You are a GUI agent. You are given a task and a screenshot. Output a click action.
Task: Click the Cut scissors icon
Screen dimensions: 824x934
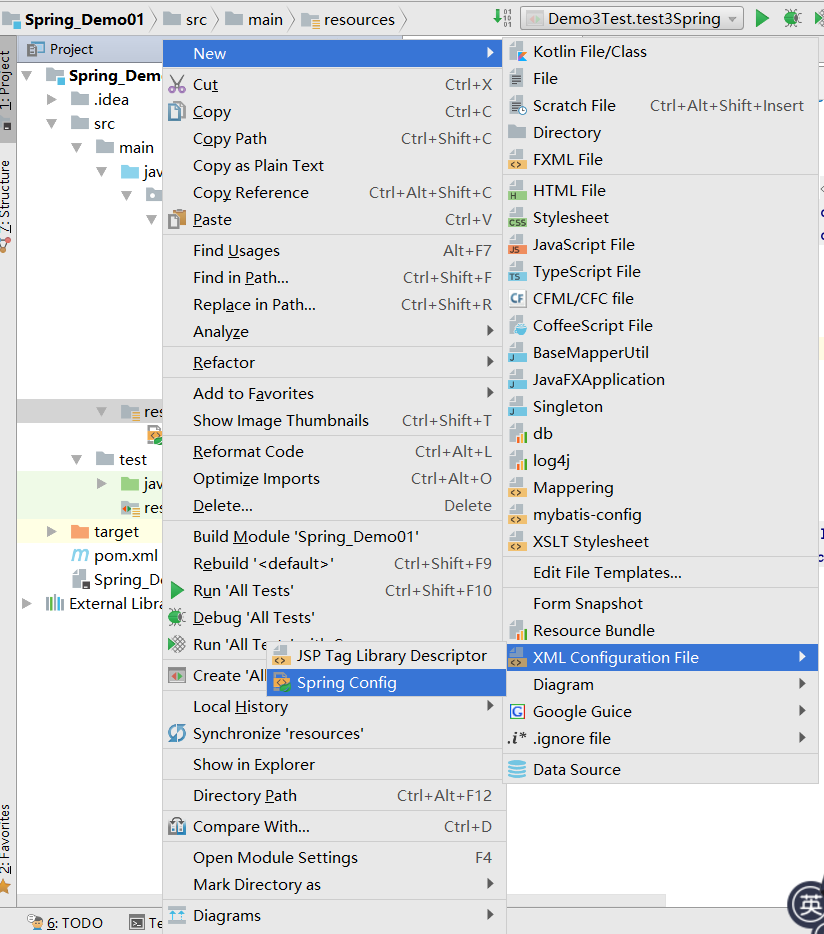pos(177,85)
